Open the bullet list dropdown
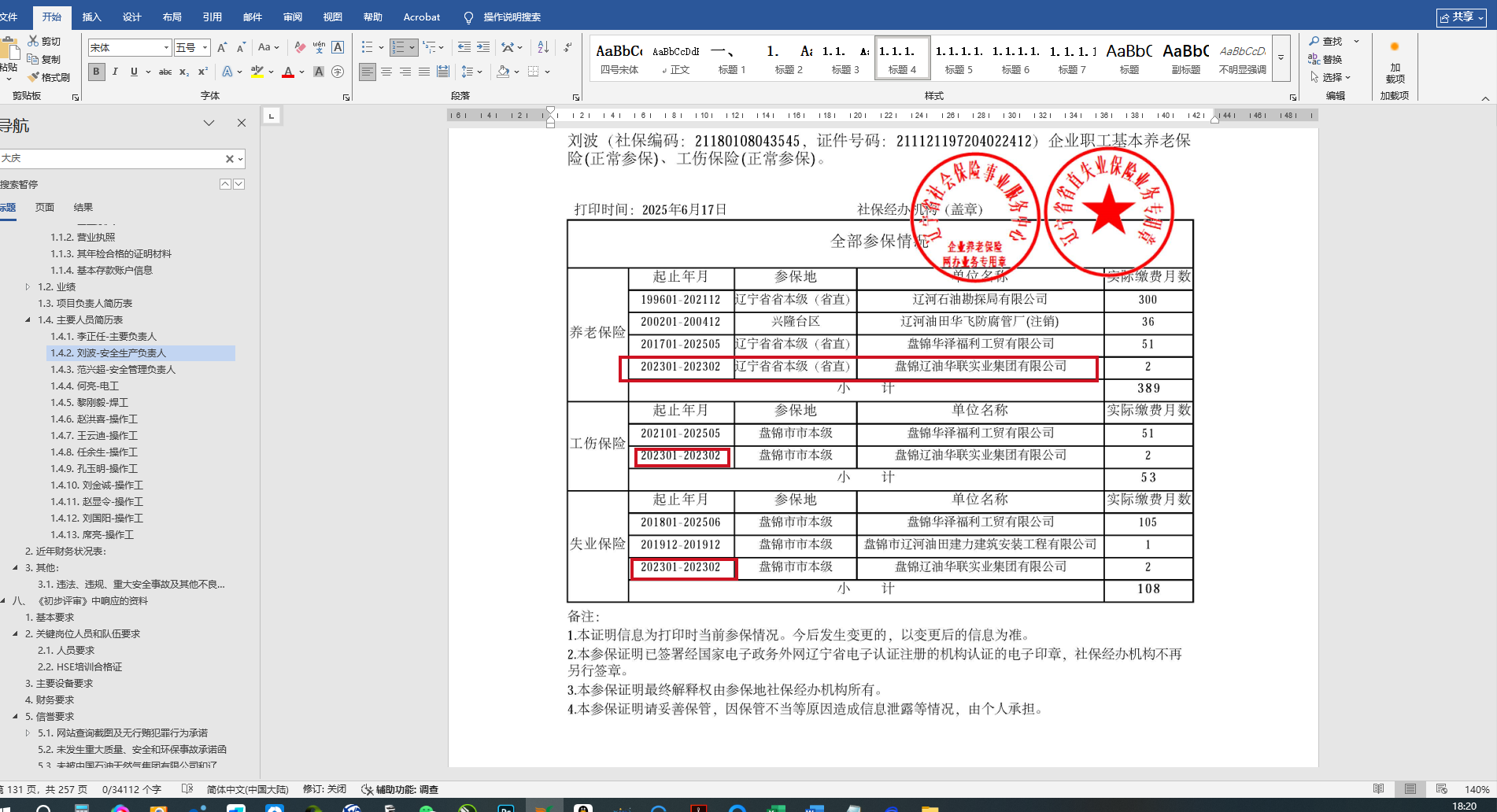The height and width of the screenshot is (812, 1497). [x=381, y=48]
